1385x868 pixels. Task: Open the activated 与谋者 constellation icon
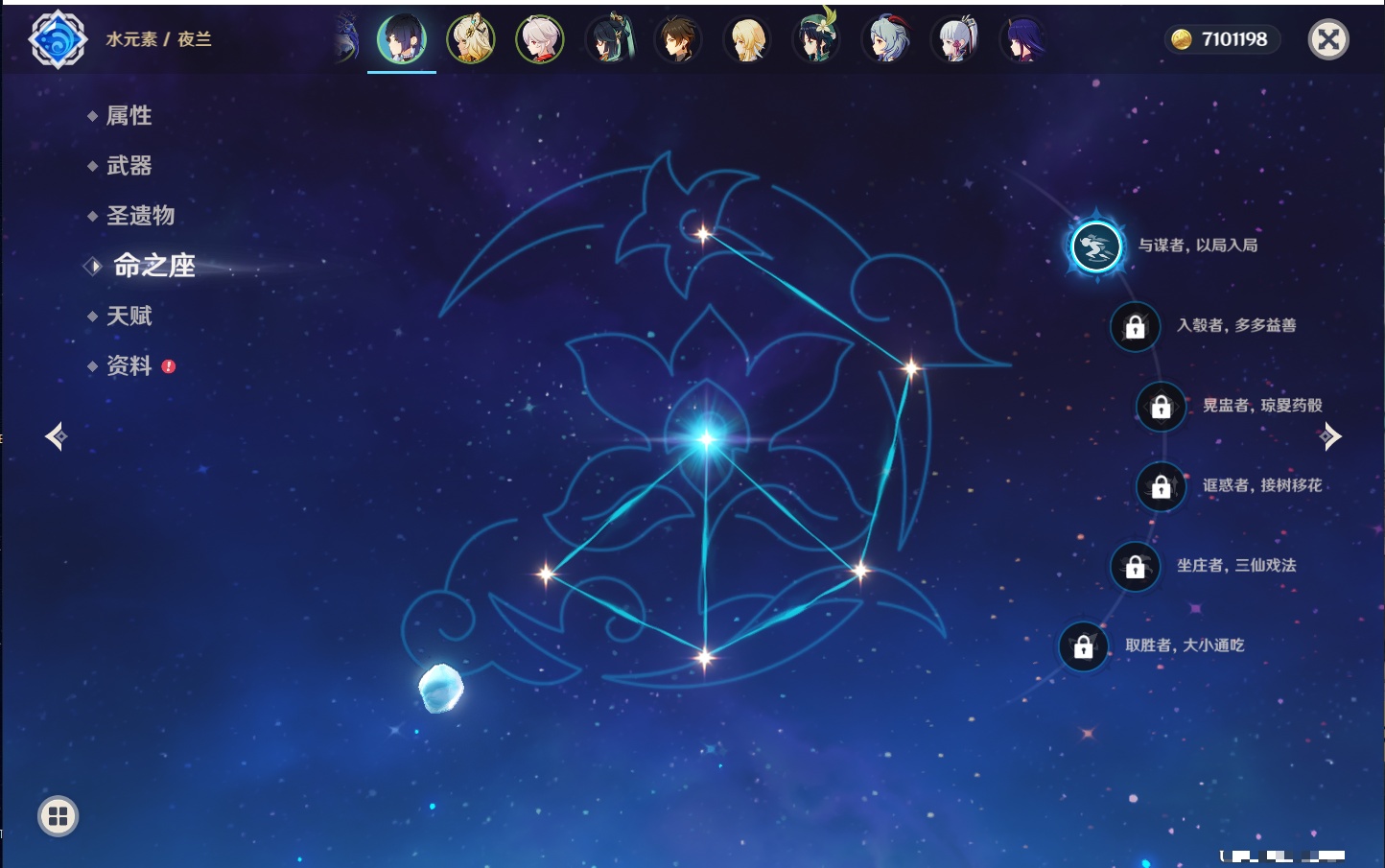click(x=1095, y=246)
